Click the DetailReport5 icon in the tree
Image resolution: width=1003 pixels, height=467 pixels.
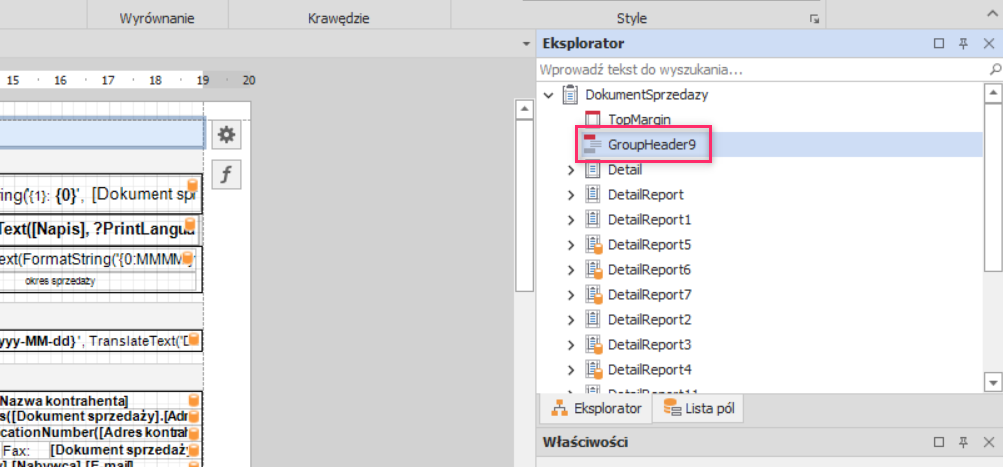[x=594, y=245]
